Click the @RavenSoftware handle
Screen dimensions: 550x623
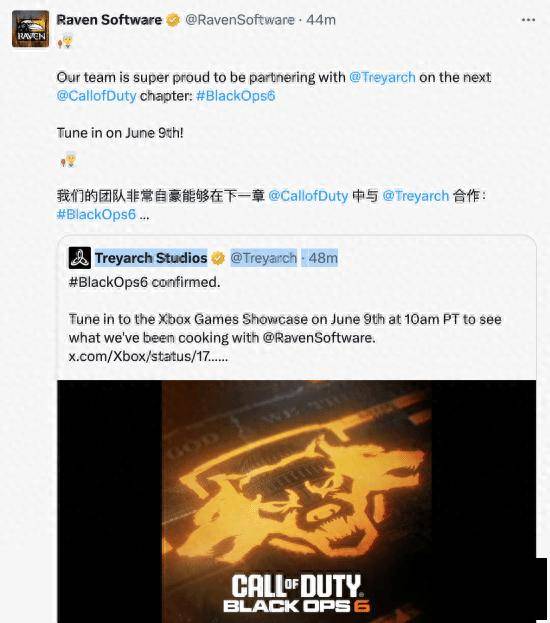[240, 19]
